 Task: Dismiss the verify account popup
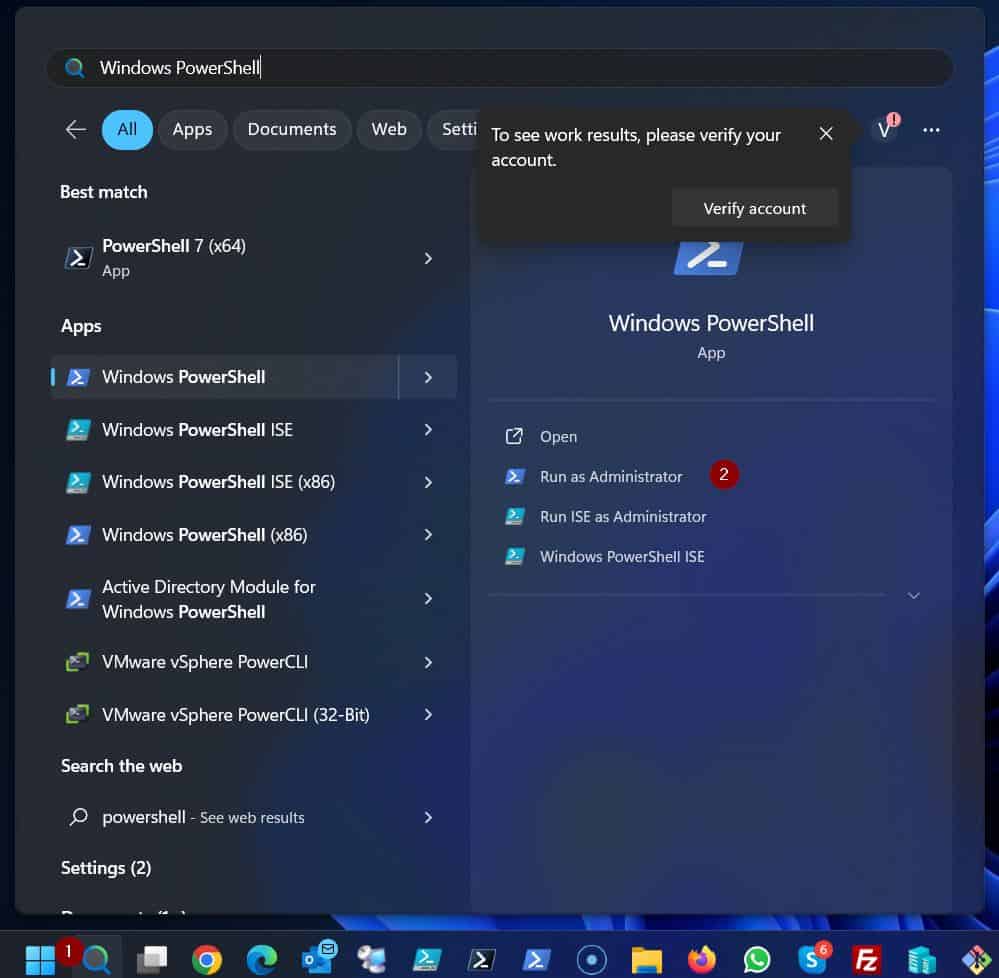(826, 133)
